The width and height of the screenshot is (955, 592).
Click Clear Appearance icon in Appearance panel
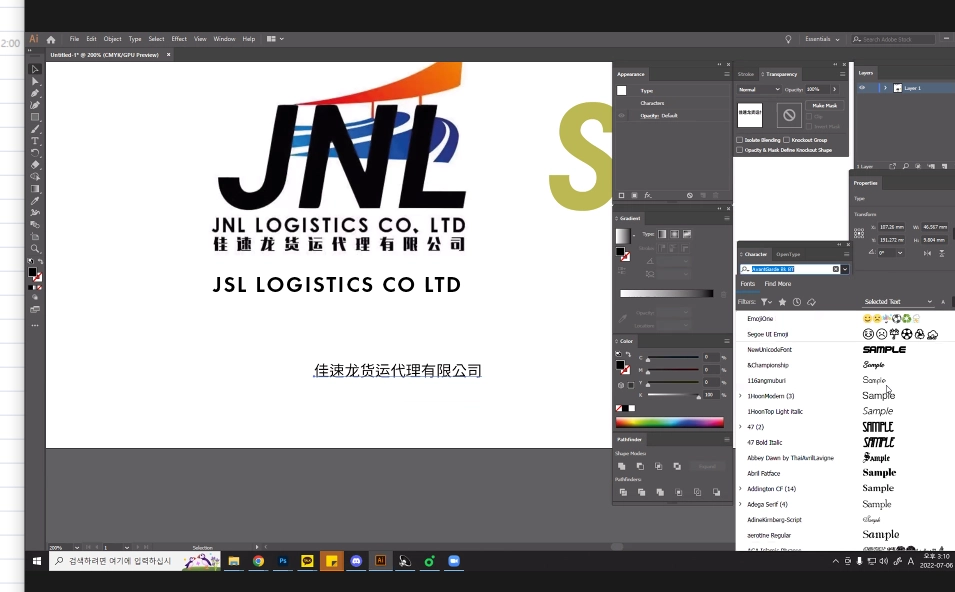coord(689,196)
